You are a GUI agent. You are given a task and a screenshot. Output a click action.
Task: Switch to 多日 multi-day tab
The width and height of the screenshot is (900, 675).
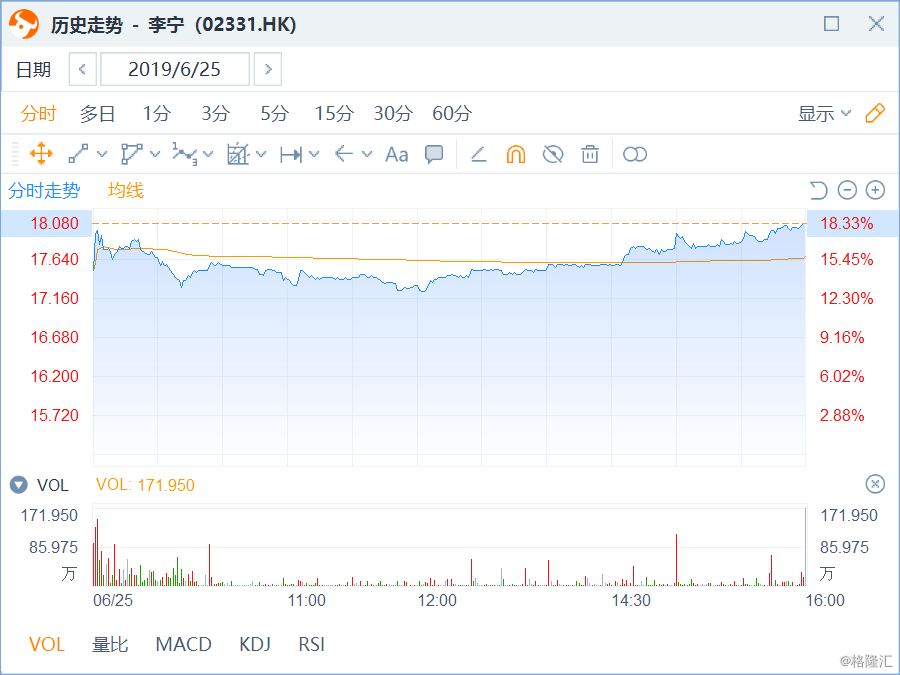(97, 113)
